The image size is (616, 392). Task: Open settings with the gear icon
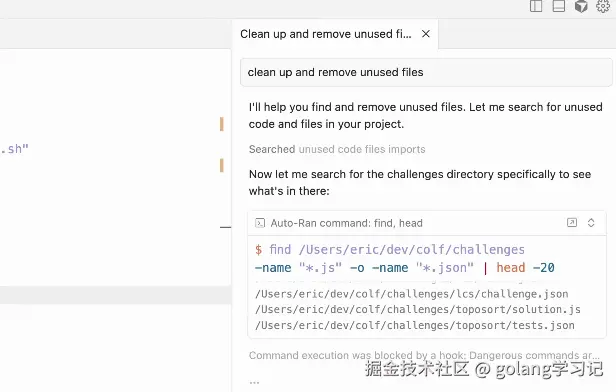tap(603, 6)
